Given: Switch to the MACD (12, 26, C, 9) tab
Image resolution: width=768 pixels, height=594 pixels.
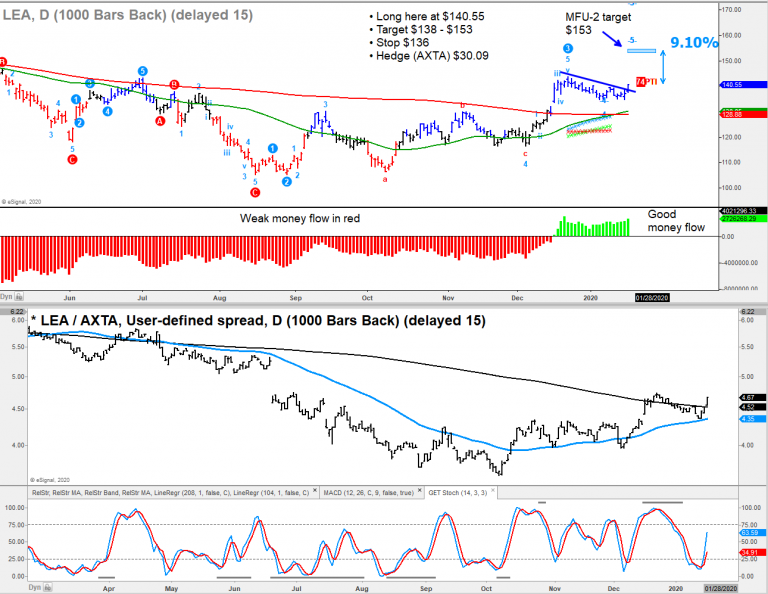Looking at the screenshot, I should (x=367, y=493).
